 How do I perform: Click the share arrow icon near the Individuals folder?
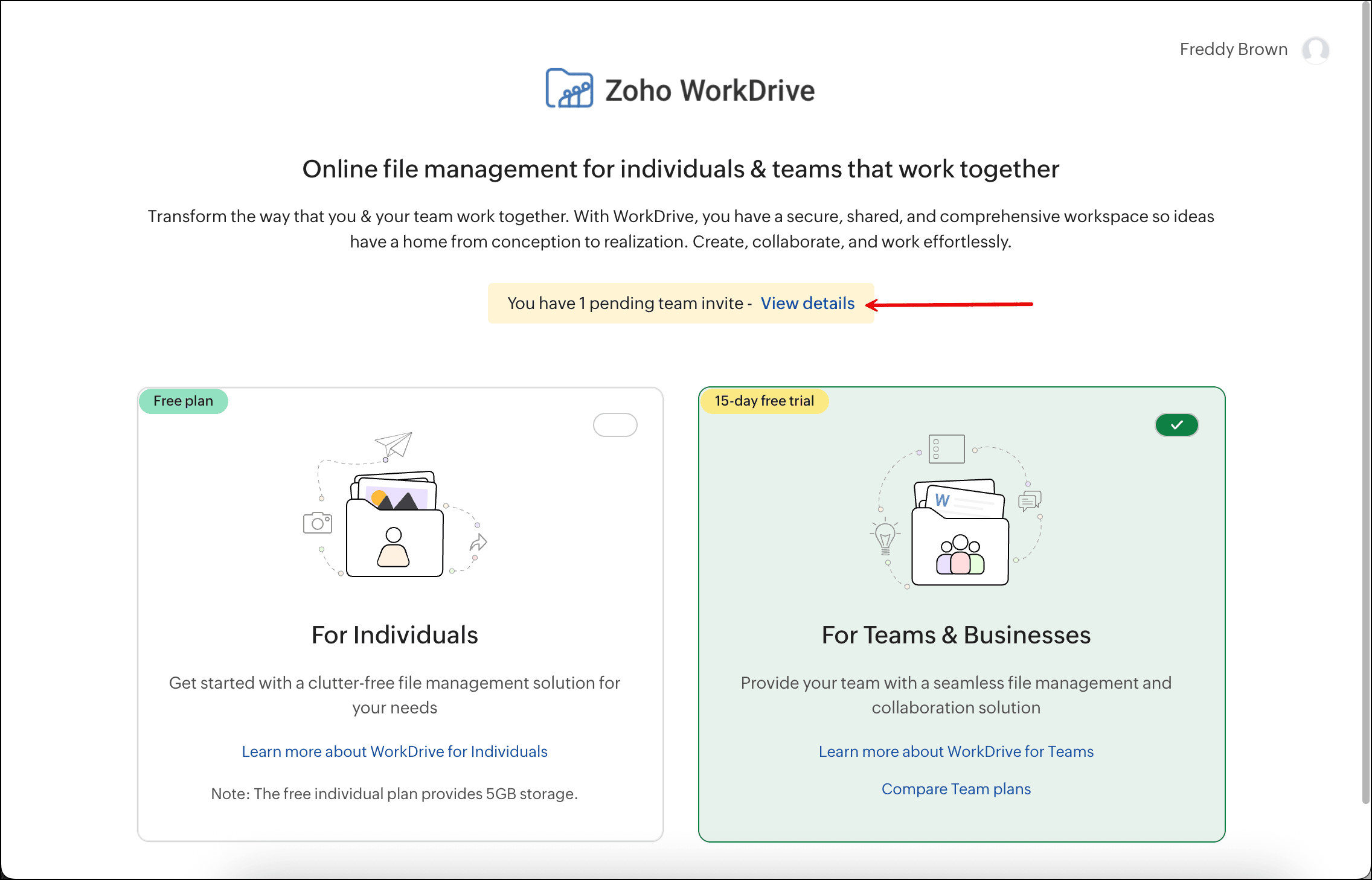click(478, 542)
